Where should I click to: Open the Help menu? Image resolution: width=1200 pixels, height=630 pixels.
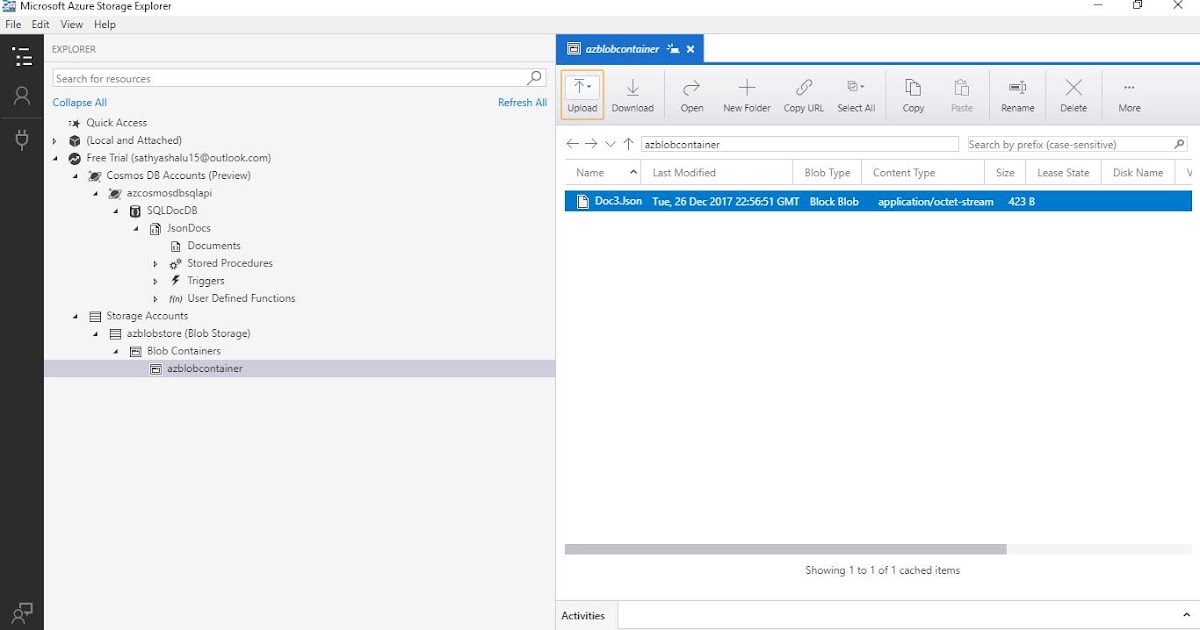click(104, 24)
